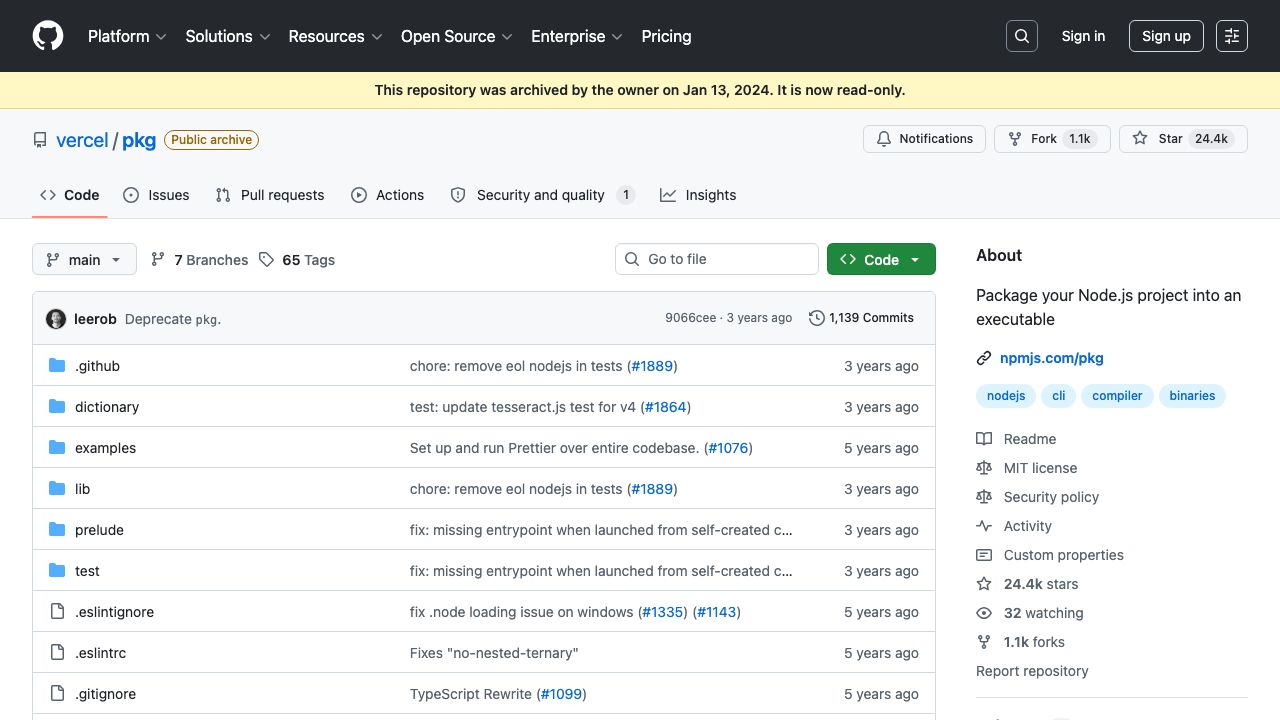The height and width of the screenshot is (720, 1280).
Task: Open pull request #1076 link
Action: click(x=729, y=448)
